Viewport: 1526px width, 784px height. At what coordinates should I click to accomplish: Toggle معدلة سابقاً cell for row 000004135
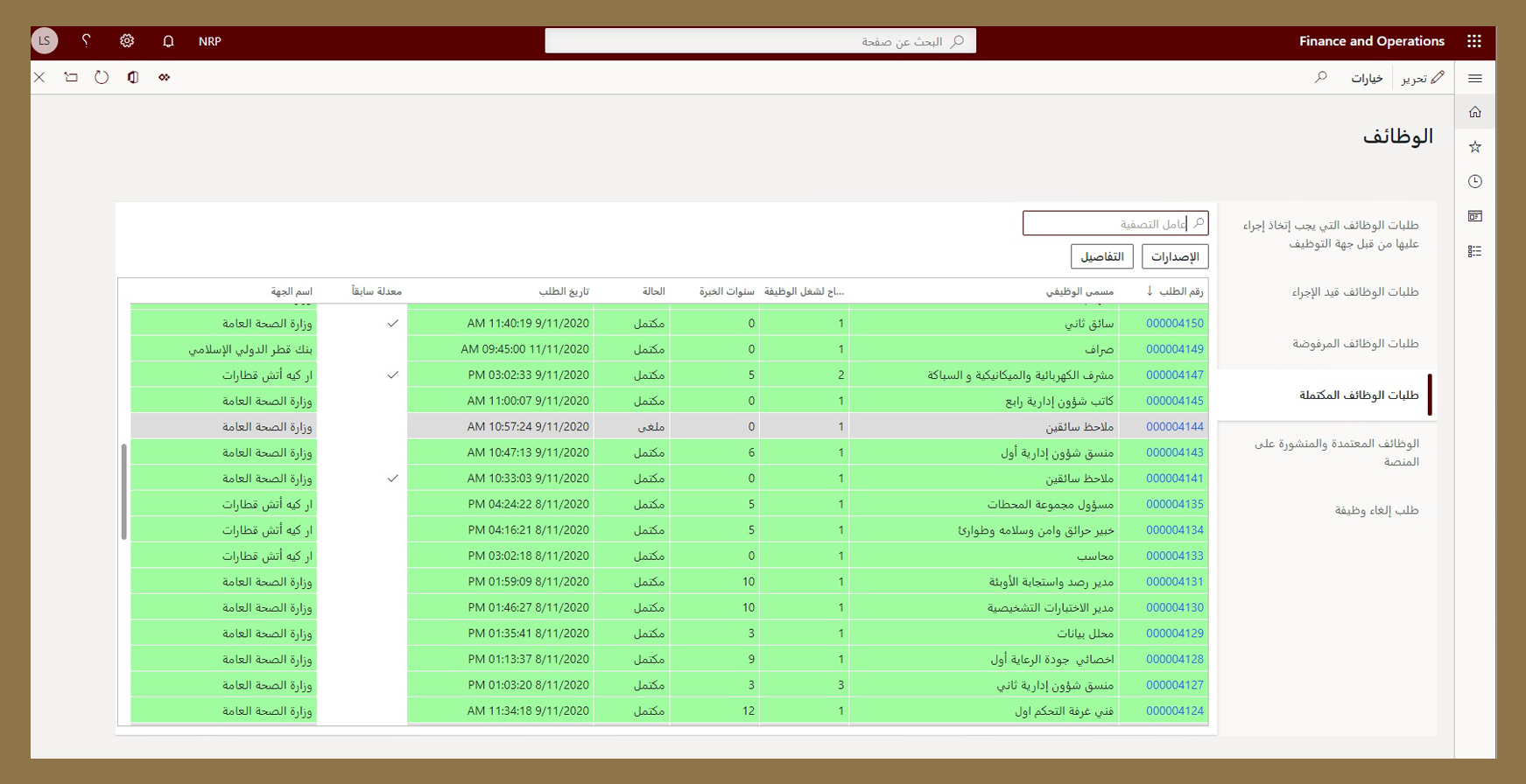(362, 504)
